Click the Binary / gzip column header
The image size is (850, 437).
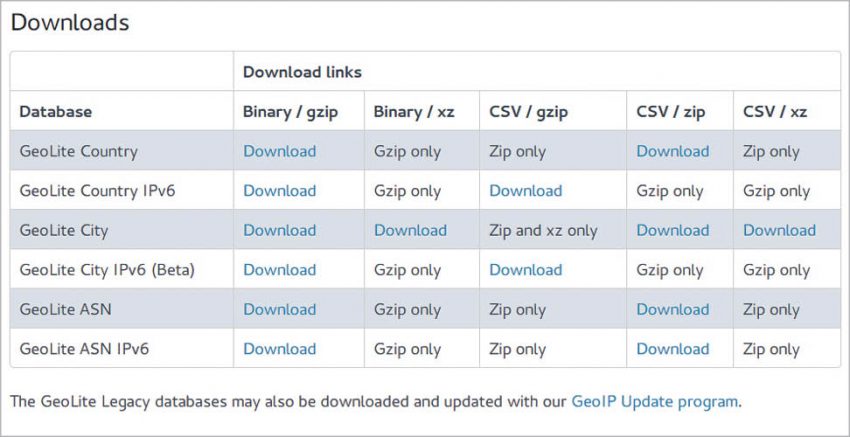[x=290, y=112]
